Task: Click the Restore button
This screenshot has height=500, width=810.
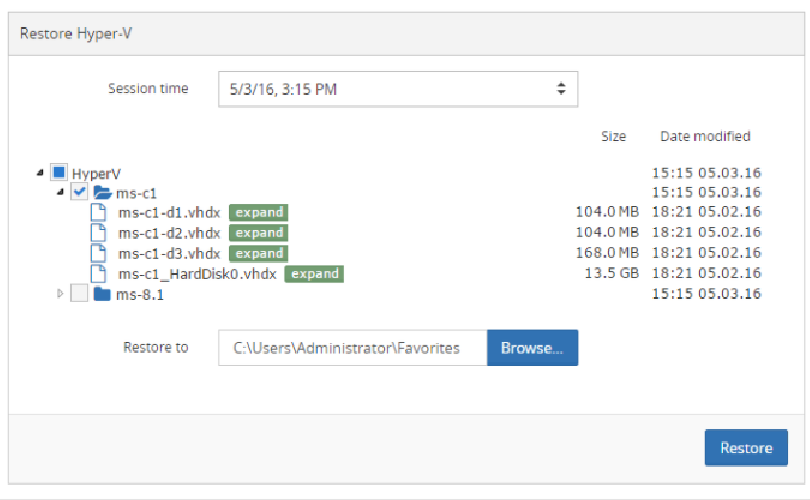Action: pos(746,448)
